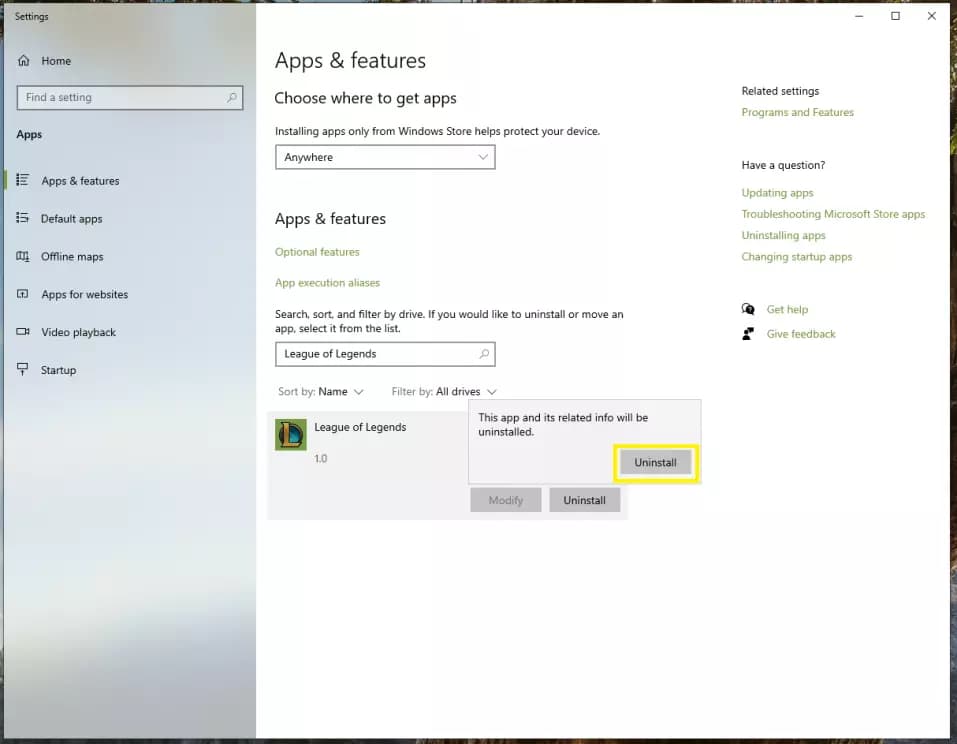
Task: Open Updating apps help link
Action: [777, 193]
